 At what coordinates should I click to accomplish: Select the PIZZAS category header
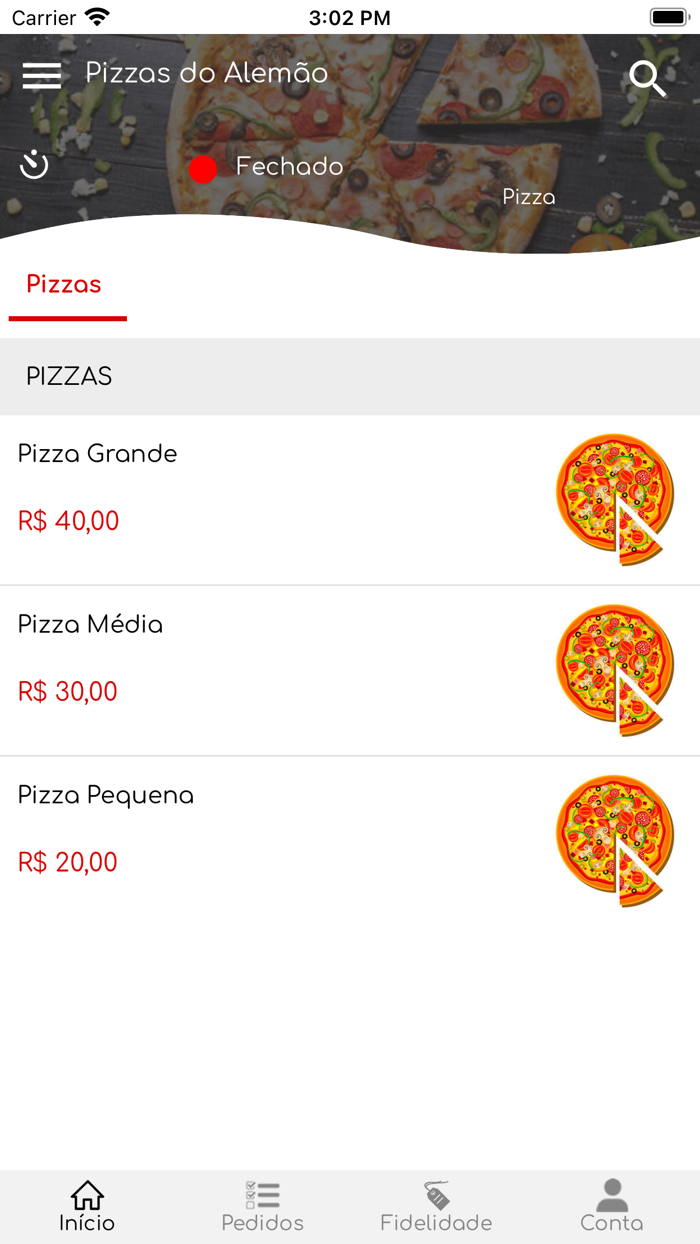point(70,377)
